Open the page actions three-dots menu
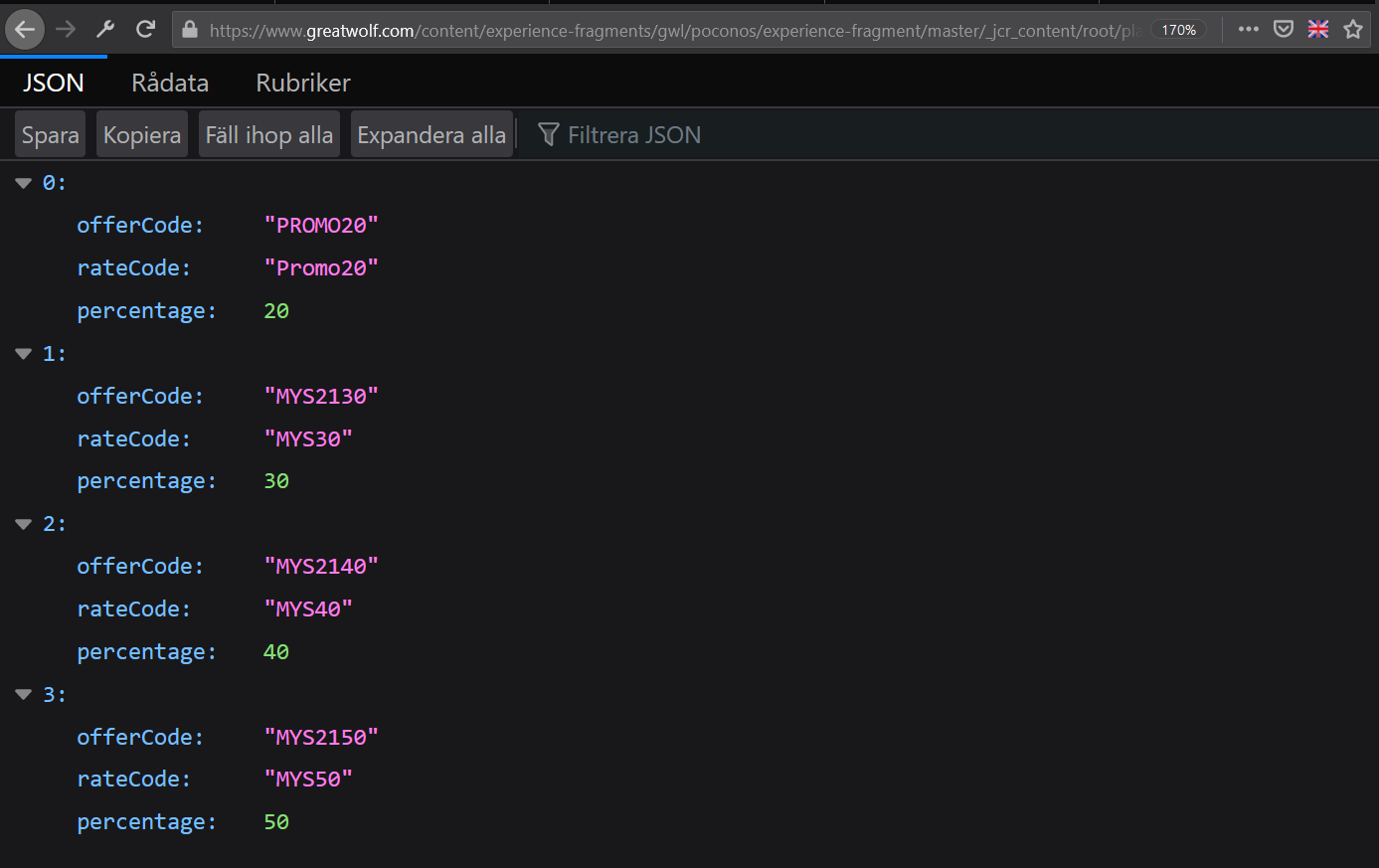This screenshot has height=868, width=1379. coord(1249,30)
